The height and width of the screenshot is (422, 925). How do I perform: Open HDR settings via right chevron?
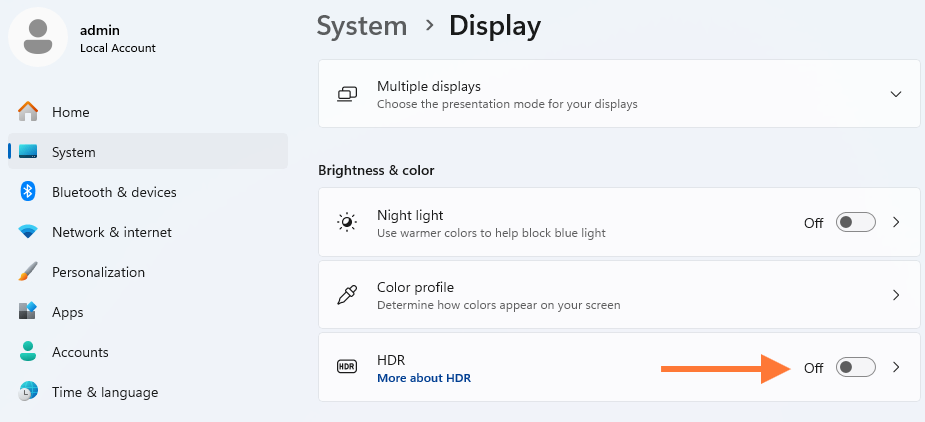[x=896, y=367]
